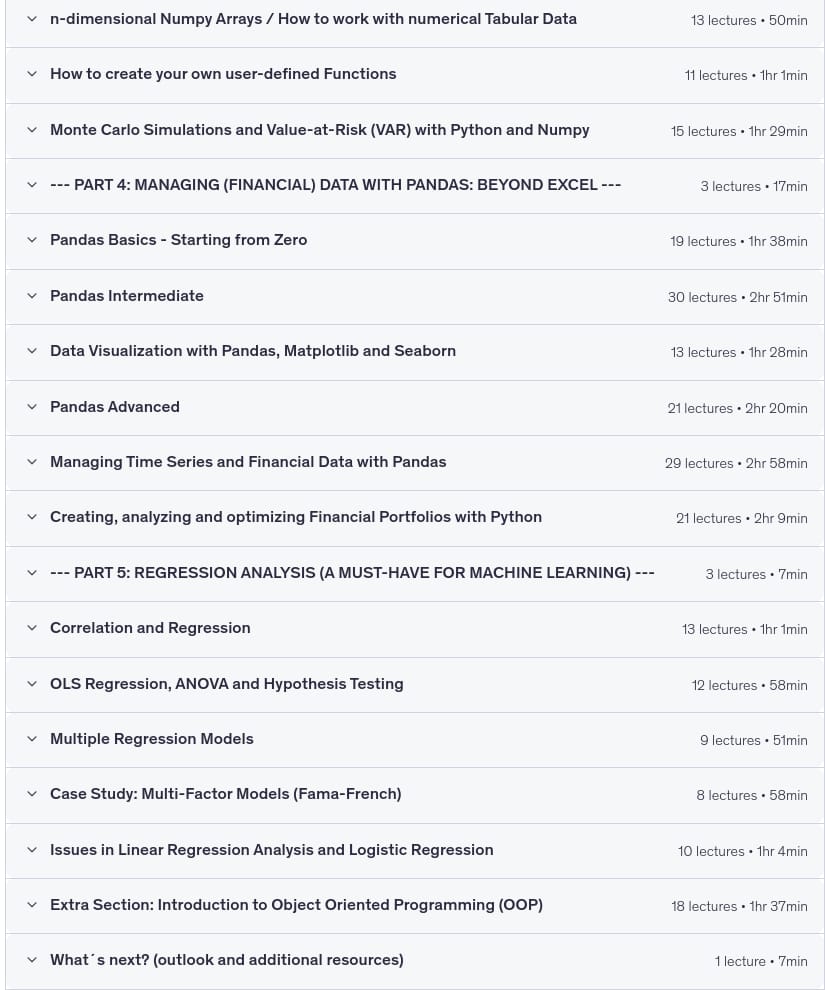This screenshot has width=825, height=990.
Task: Expand Financial Portfolios section with its chevron
Action: [32, 517]
